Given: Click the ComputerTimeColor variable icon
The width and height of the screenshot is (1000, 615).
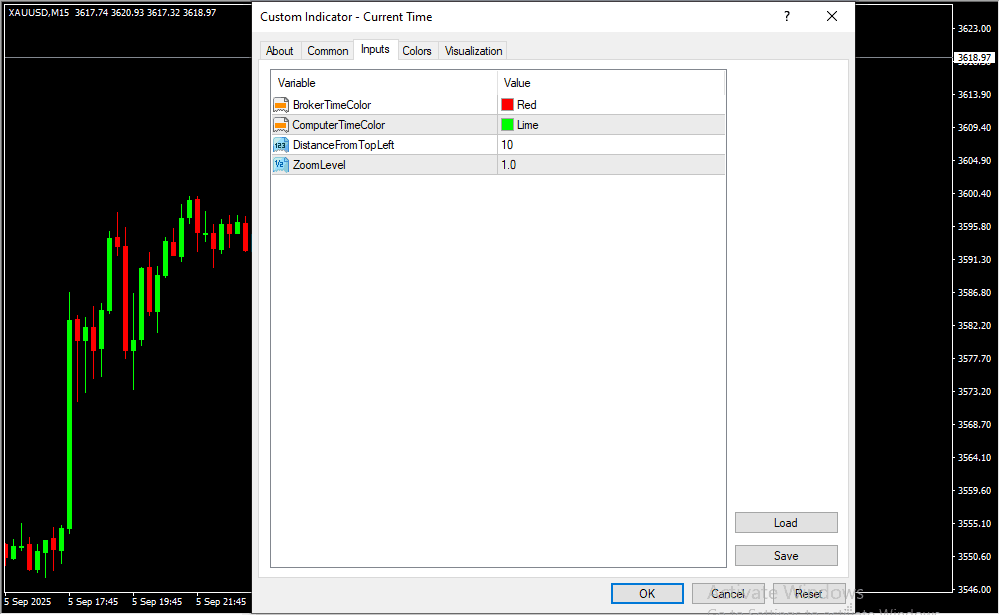Looking at the screenshot, I should 281,125.
